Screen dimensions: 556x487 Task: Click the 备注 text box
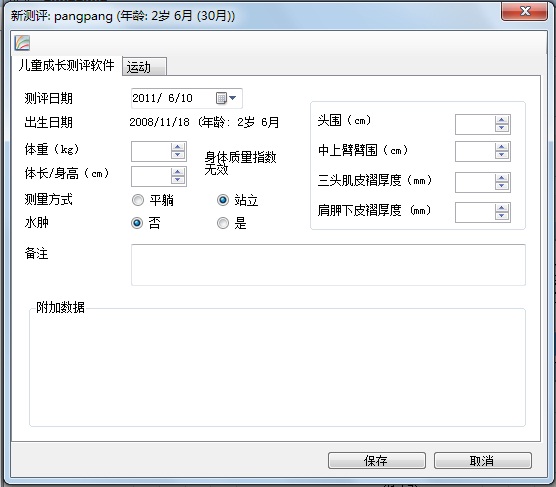328,265
